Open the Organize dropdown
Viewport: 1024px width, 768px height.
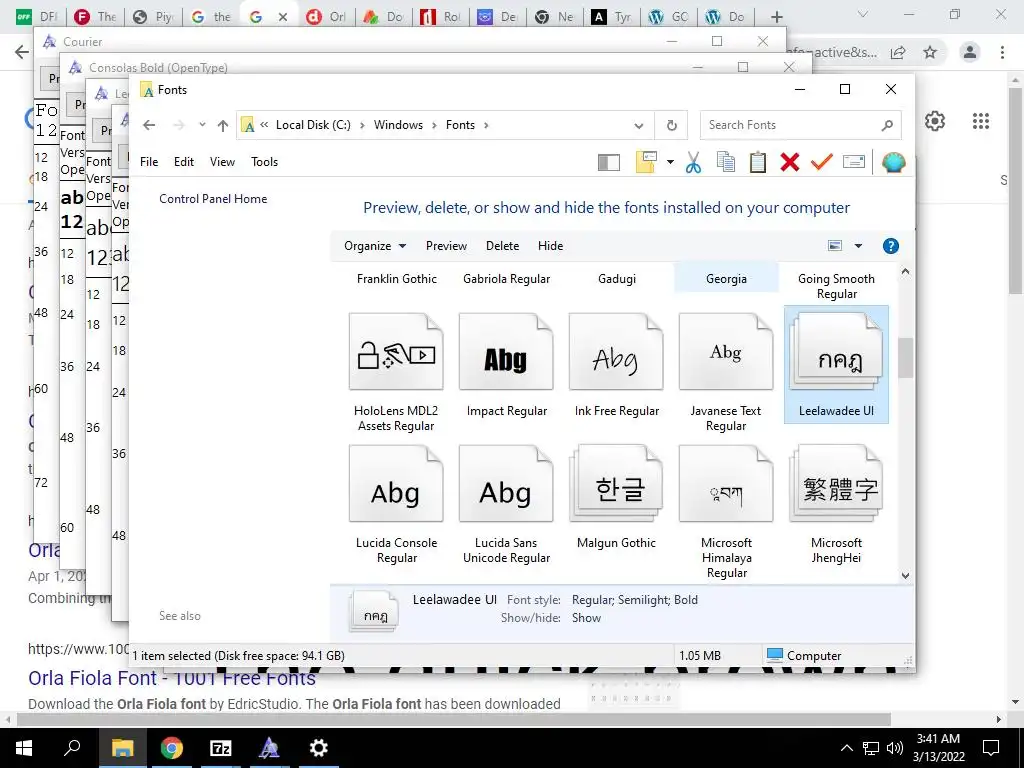375,246
